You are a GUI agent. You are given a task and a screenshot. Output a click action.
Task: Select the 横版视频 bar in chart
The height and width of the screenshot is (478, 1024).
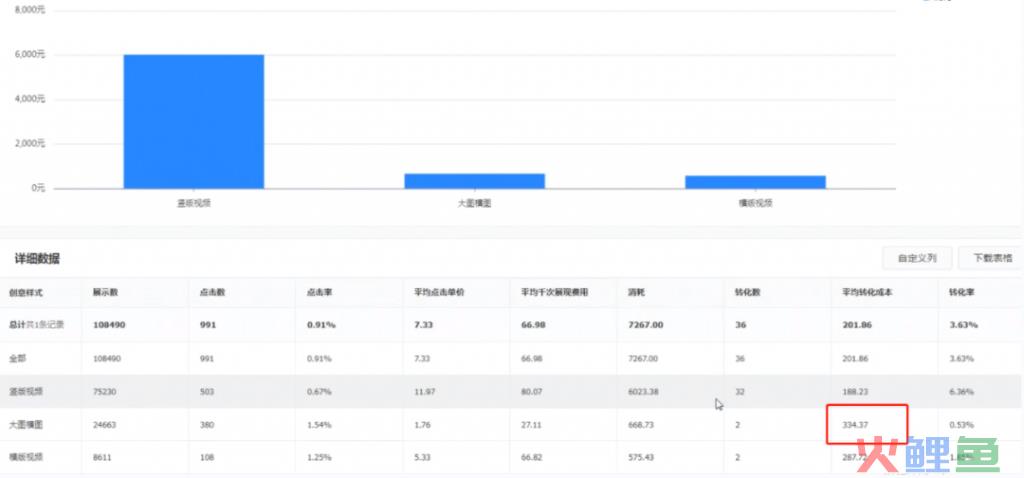[756, 182]
